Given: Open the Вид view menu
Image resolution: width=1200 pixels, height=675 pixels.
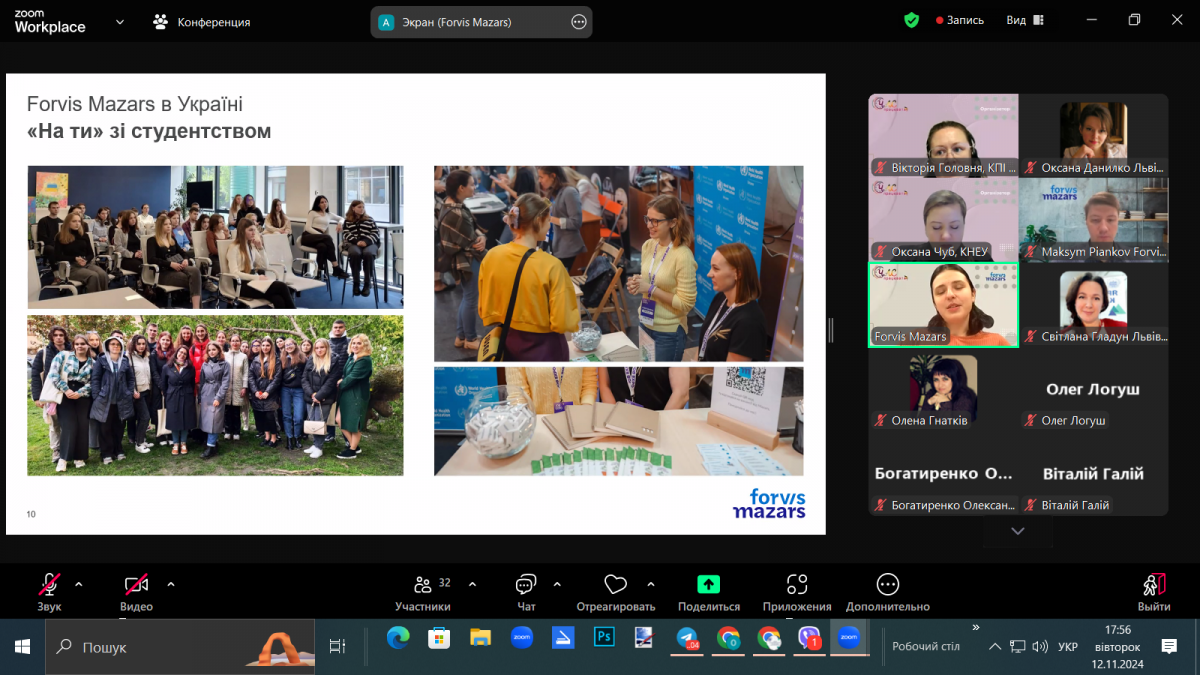Looking at the screenshot, I should pos(1024,20).
